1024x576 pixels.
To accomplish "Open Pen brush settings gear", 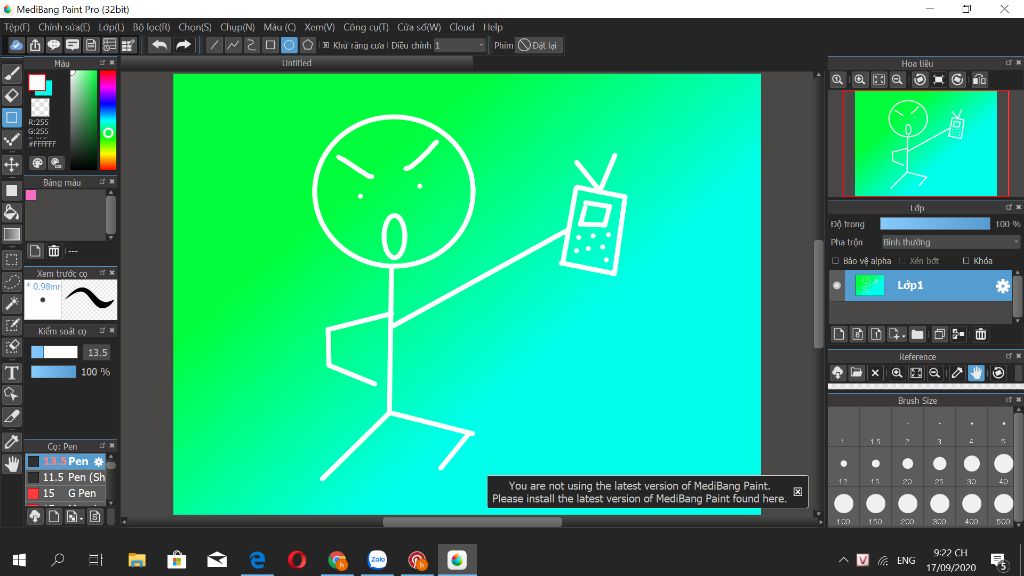I will (x=99, y=462).
